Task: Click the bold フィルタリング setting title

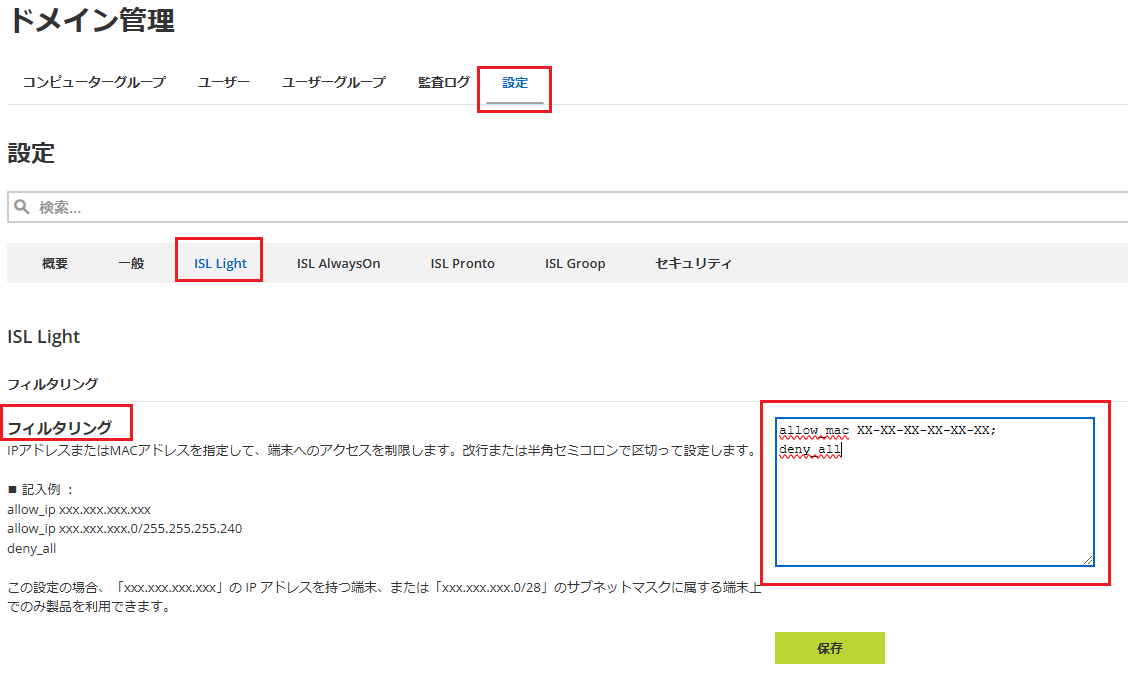Action: tap(60, 428)
